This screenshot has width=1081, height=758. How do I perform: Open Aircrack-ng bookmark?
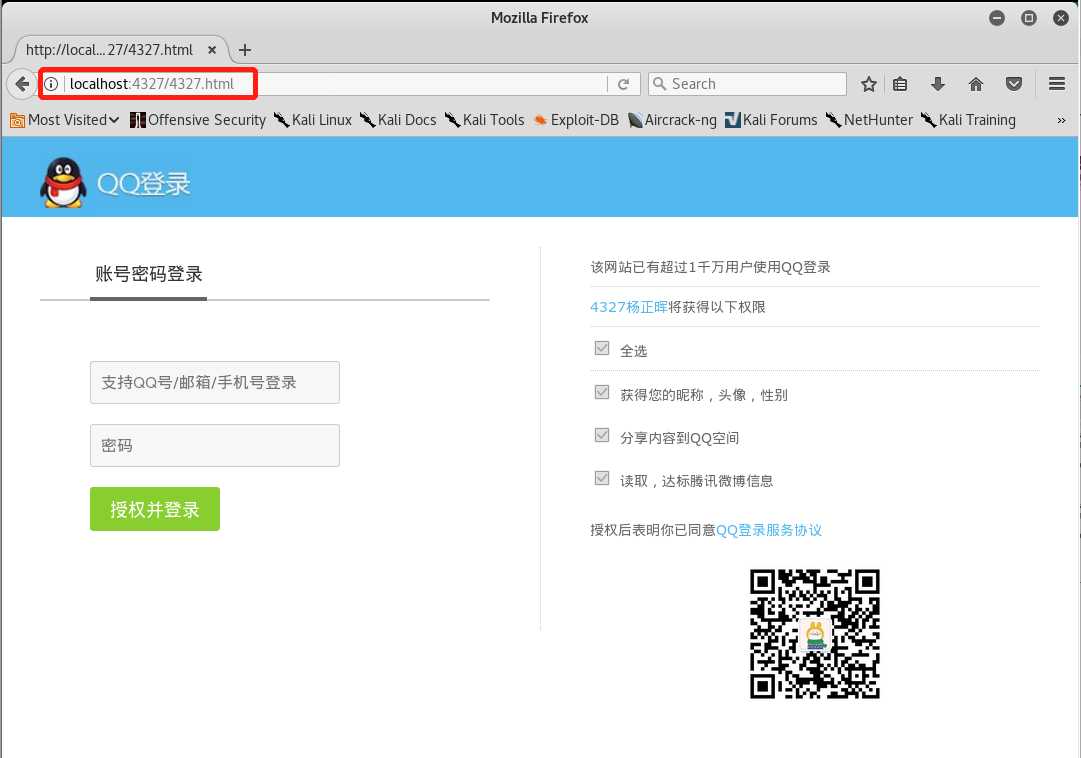tap(672, 120)
